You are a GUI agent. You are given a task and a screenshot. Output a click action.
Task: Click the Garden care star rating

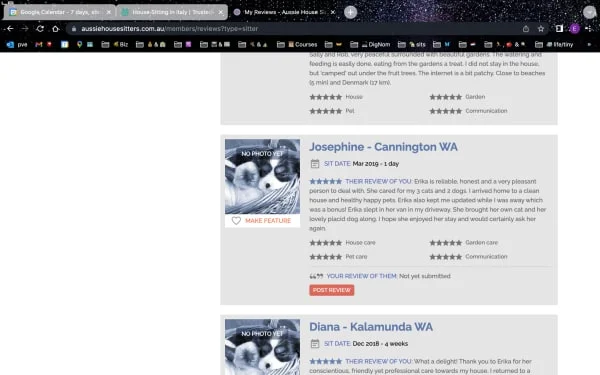point(445,243)
